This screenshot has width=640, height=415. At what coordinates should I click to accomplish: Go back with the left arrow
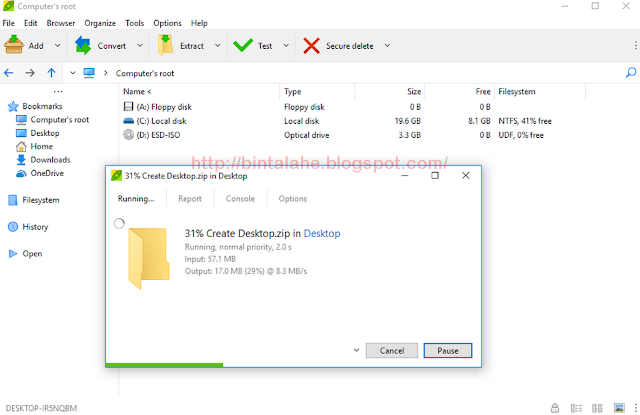[9, 73]
